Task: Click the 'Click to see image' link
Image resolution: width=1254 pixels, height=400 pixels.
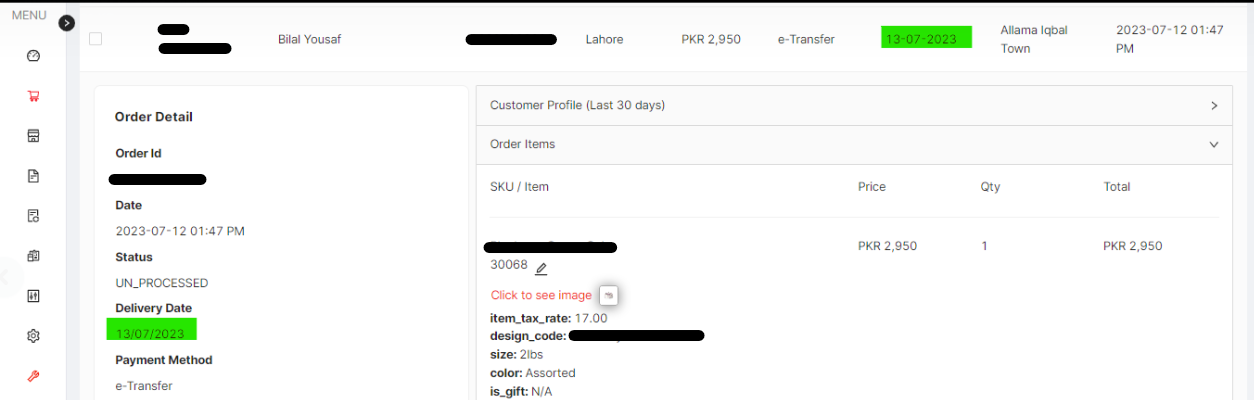Action: (541, 295)
